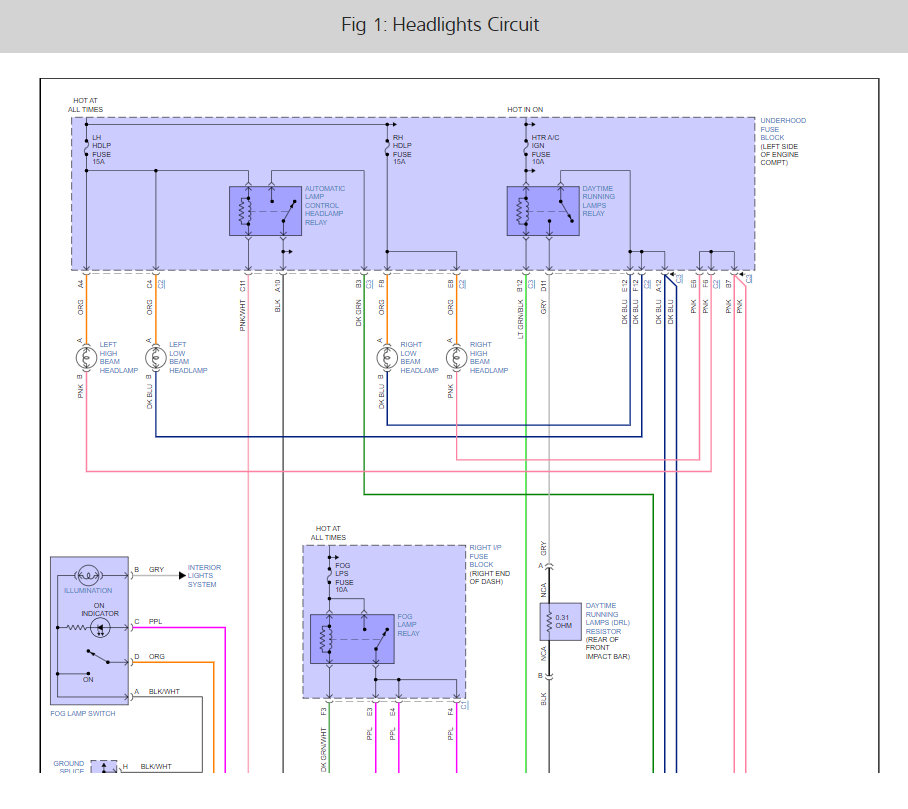This screenshot has height=809, width=908.
Task: Click the interior lights system arrow
Action: (182, 576)
